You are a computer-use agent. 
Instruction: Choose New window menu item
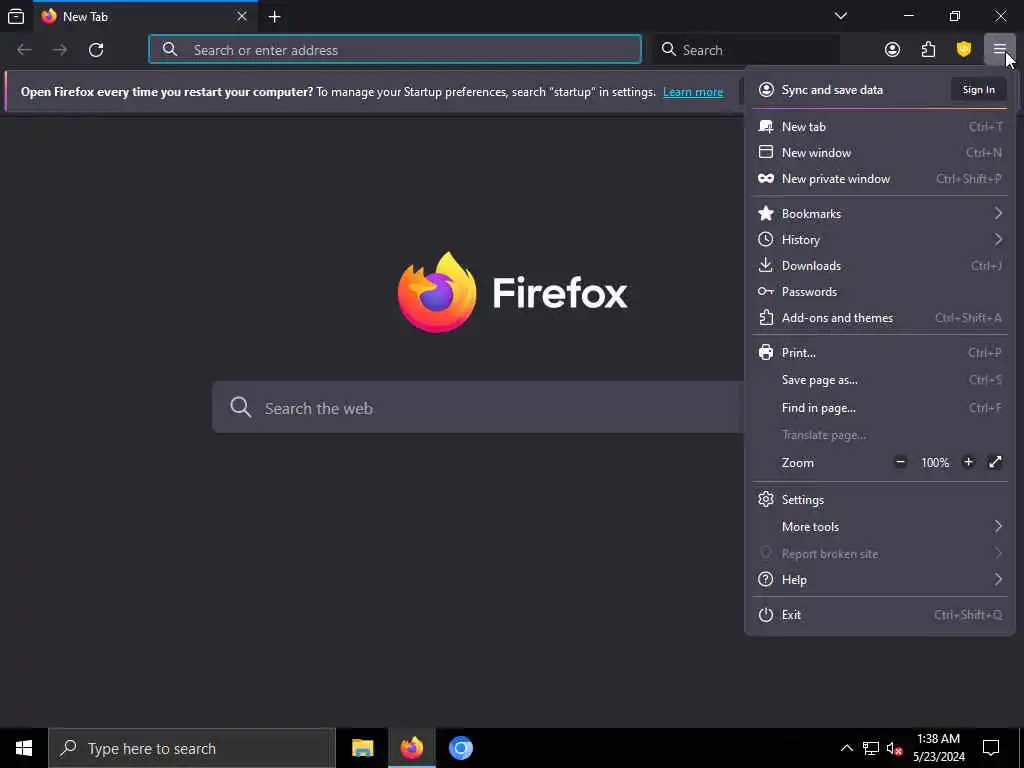point(880,153)
